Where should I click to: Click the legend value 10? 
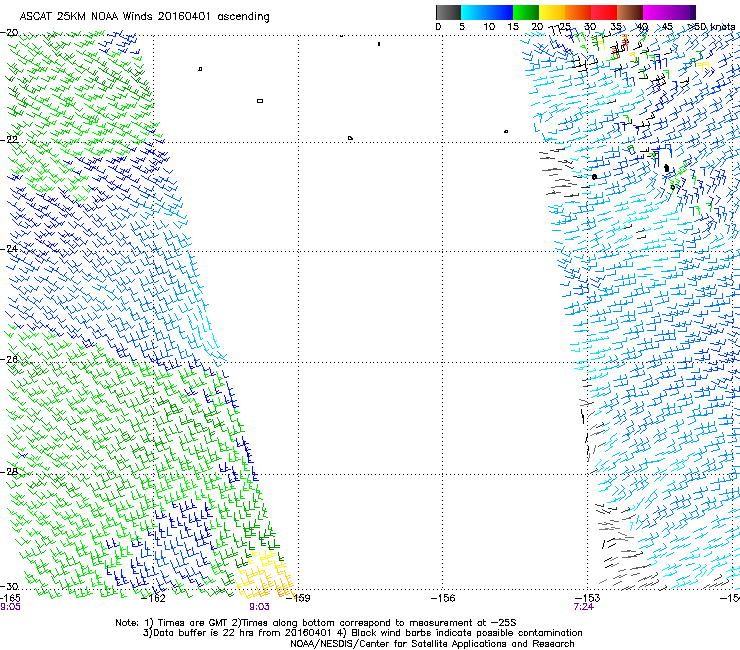pyautogui.click(x=489, y=27)
